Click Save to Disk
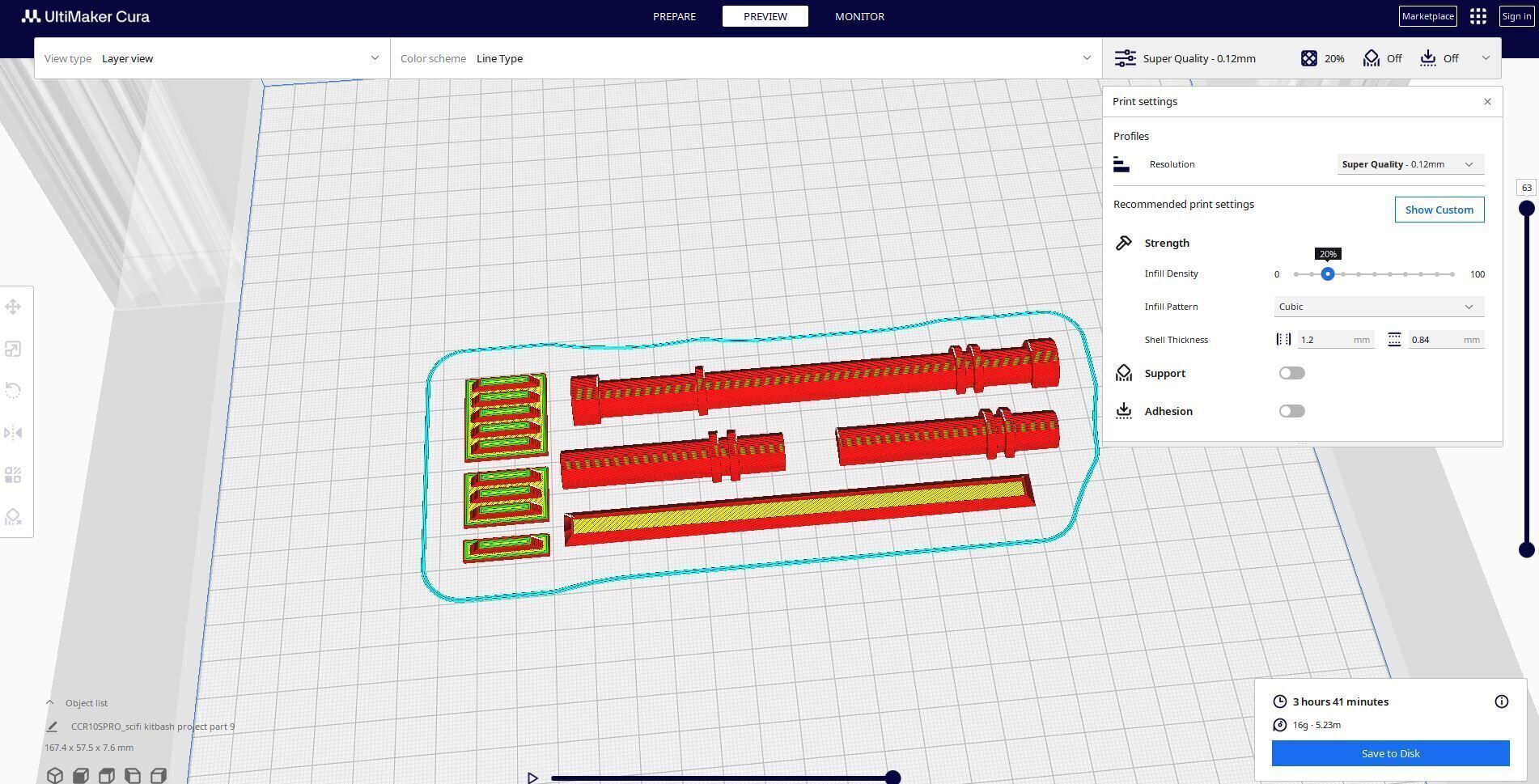This screenshot has height=784, width=1539. click(1390, 753)
